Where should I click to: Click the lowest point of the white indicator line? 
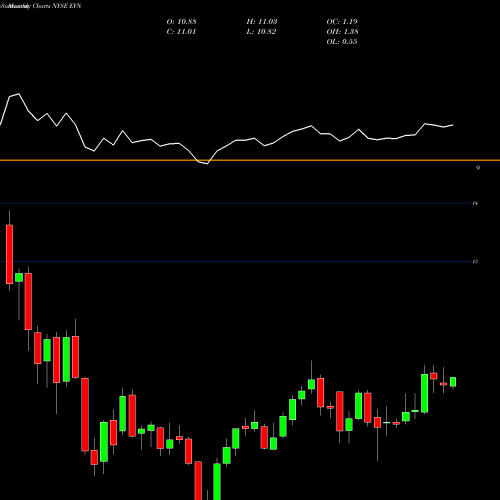tap(207, 164)
